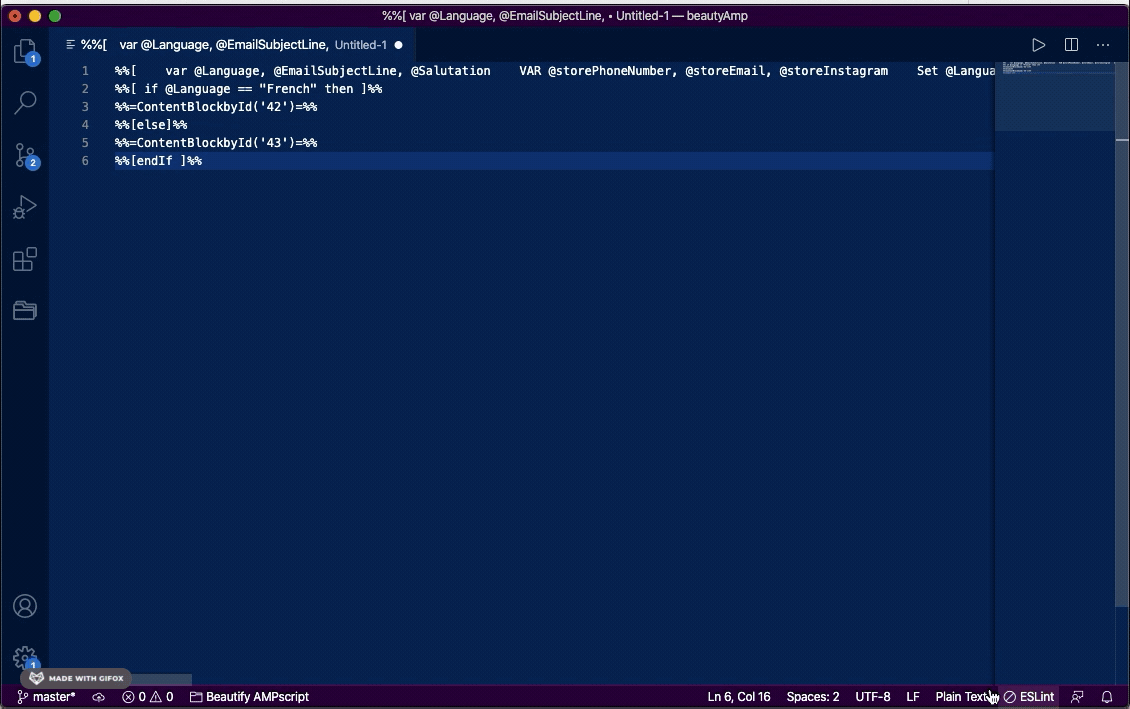Open notifications bell
The width and height of the screenshot is (1130, 709).
pyautogui.click(x=1106, y=697)
